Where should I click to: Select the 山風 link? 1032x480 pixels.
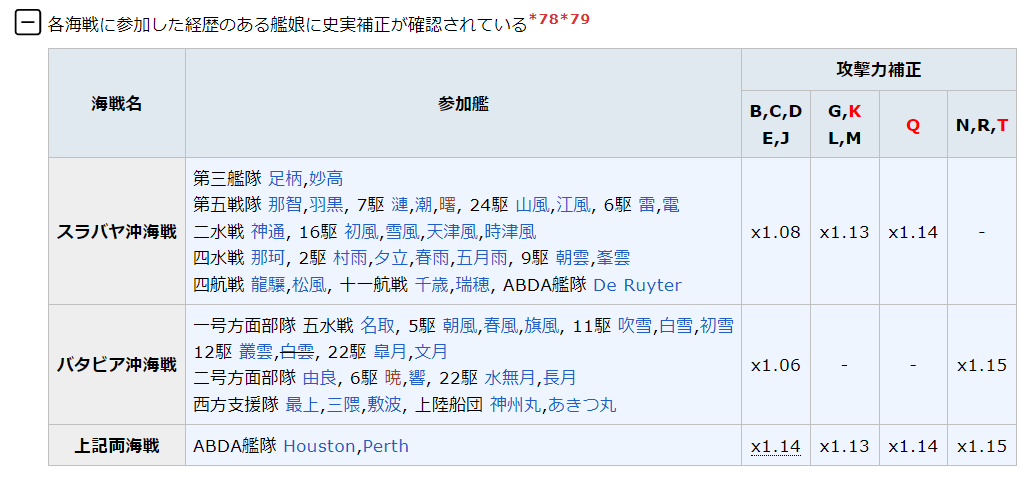(x=532, y=205)
